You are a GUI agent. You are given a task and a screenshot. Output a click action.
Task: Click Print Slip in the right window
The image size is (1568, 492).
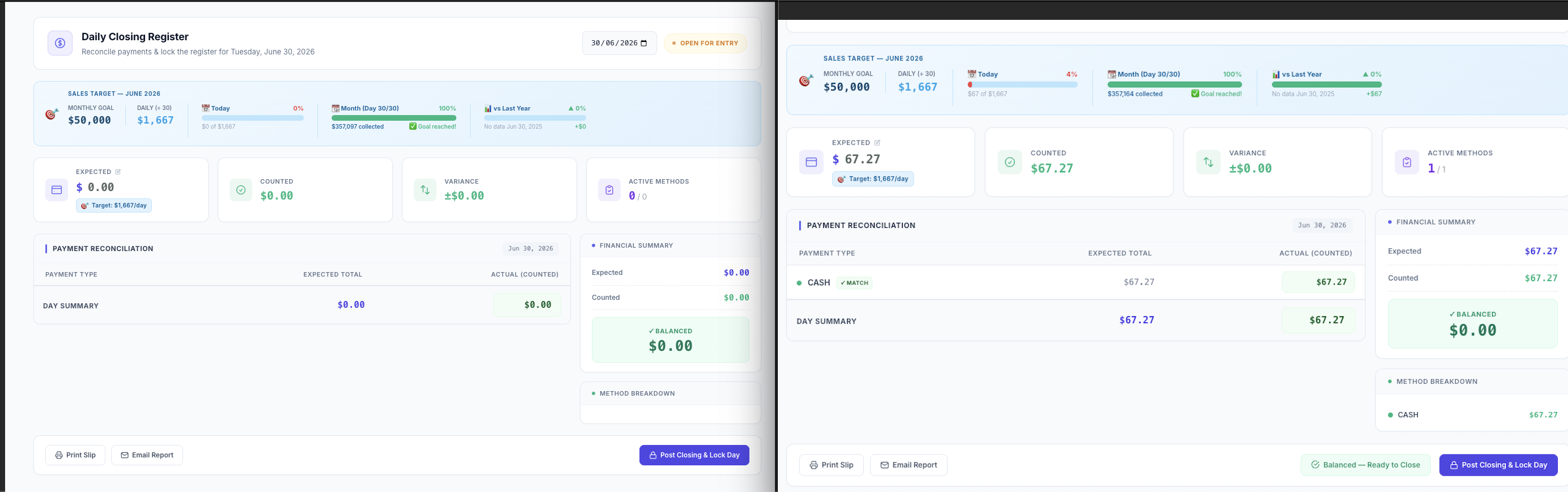(832, 465)
